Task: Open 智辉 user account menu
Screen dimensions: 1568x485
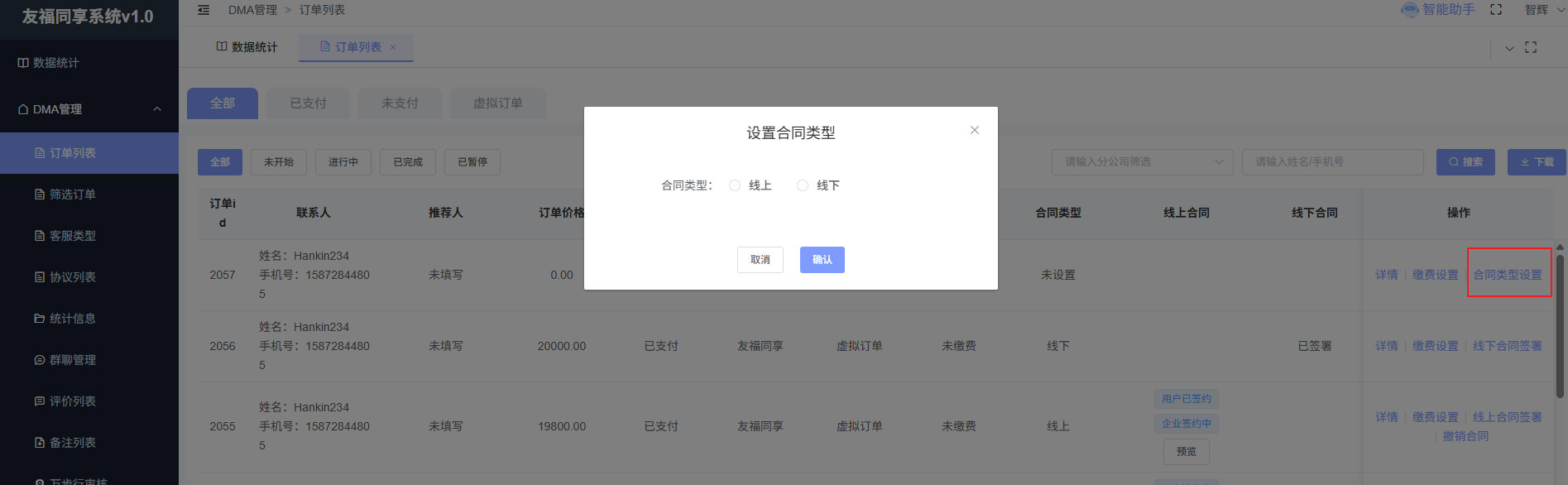Action: click(1536, 10)
